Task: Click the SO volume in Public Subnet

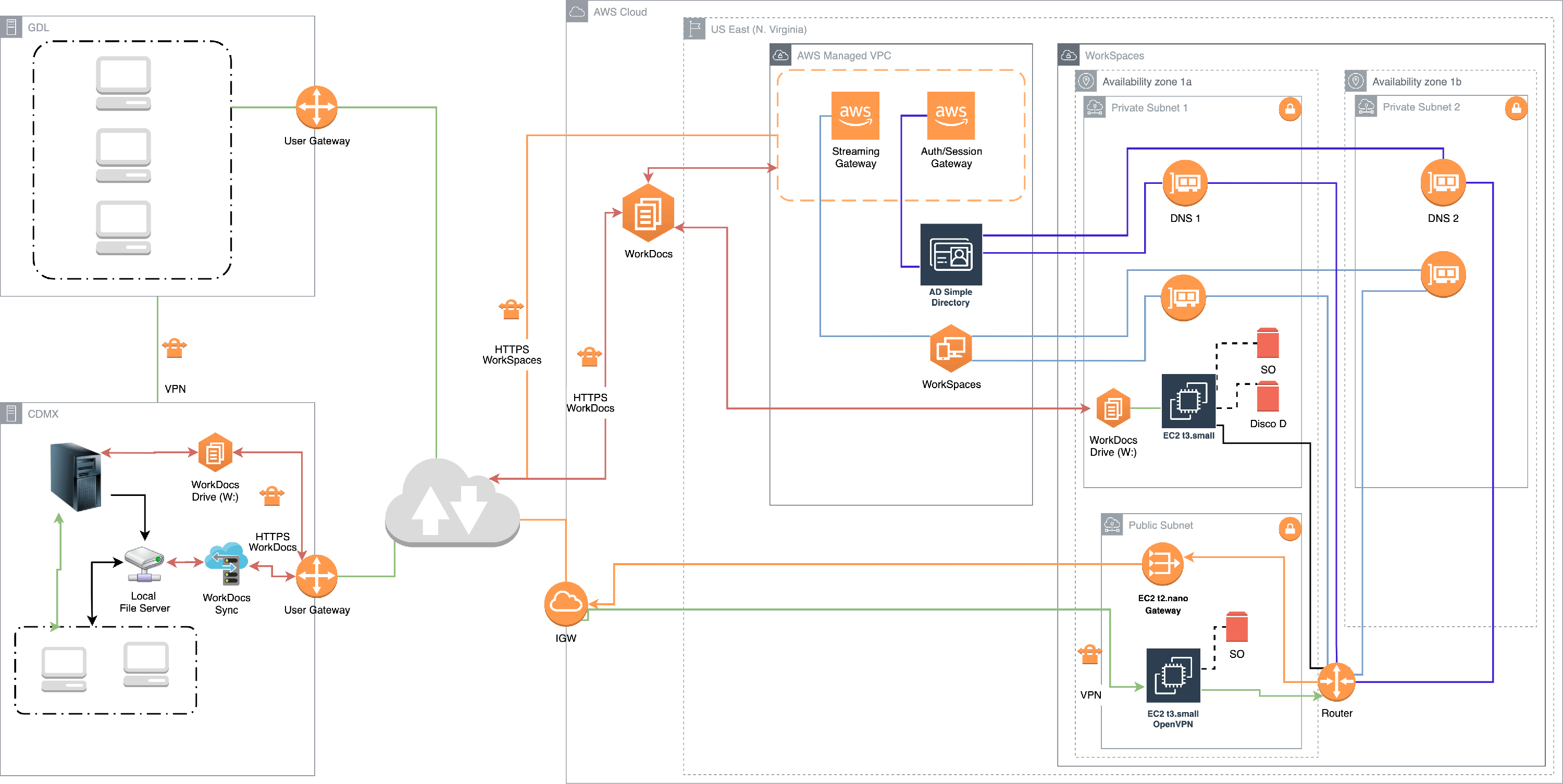Action: click(x=1236, y=627)
